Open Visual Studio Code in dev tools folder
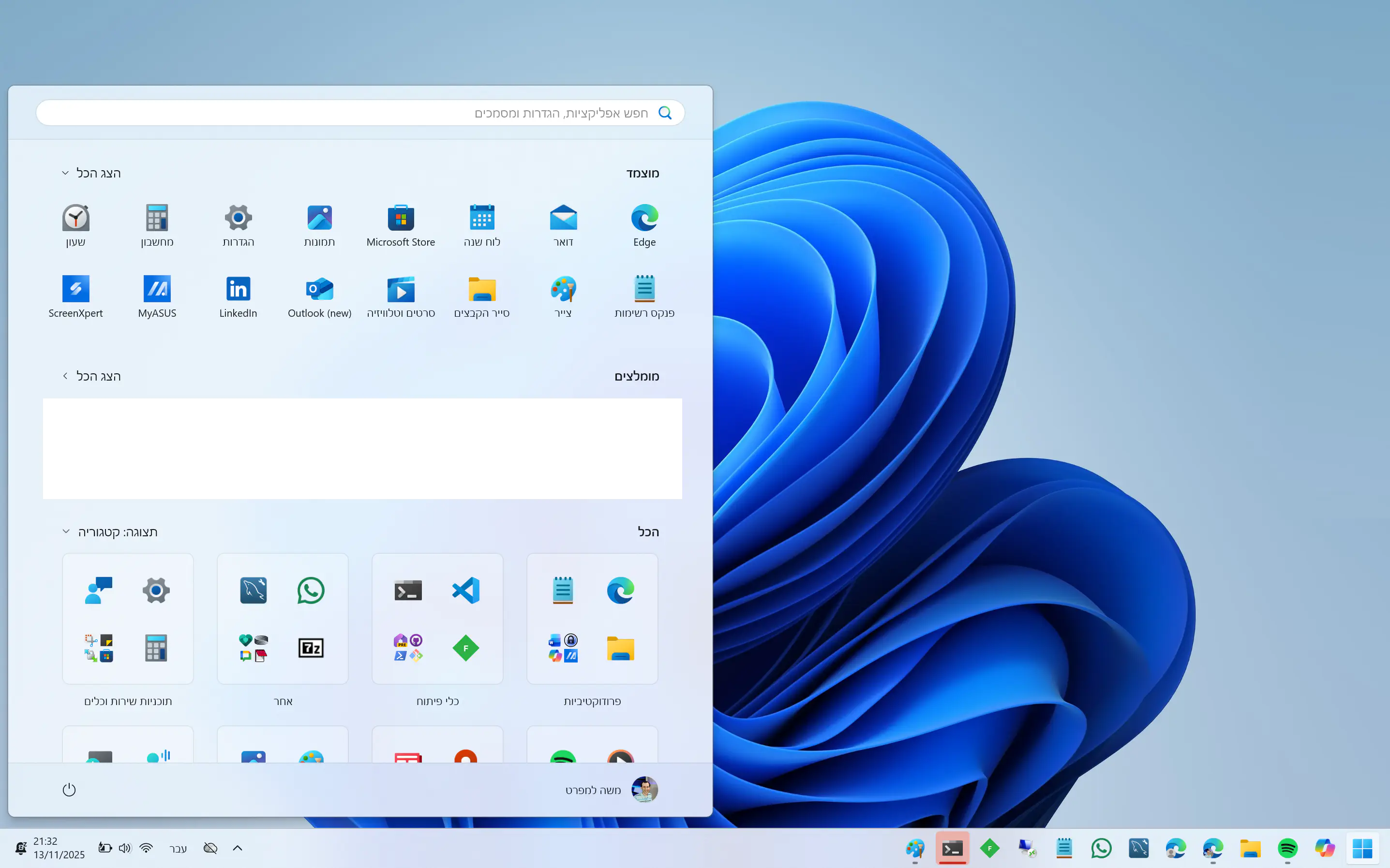The width and height of the screenshot is (1390, 868). pyautogui.click(x=465, y=590)
